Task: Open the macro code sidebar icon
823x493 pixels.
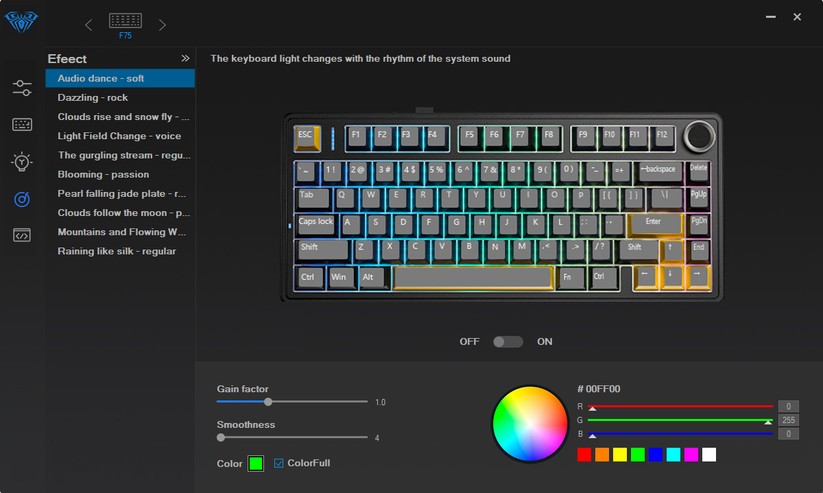Action: tap(22, 235)
